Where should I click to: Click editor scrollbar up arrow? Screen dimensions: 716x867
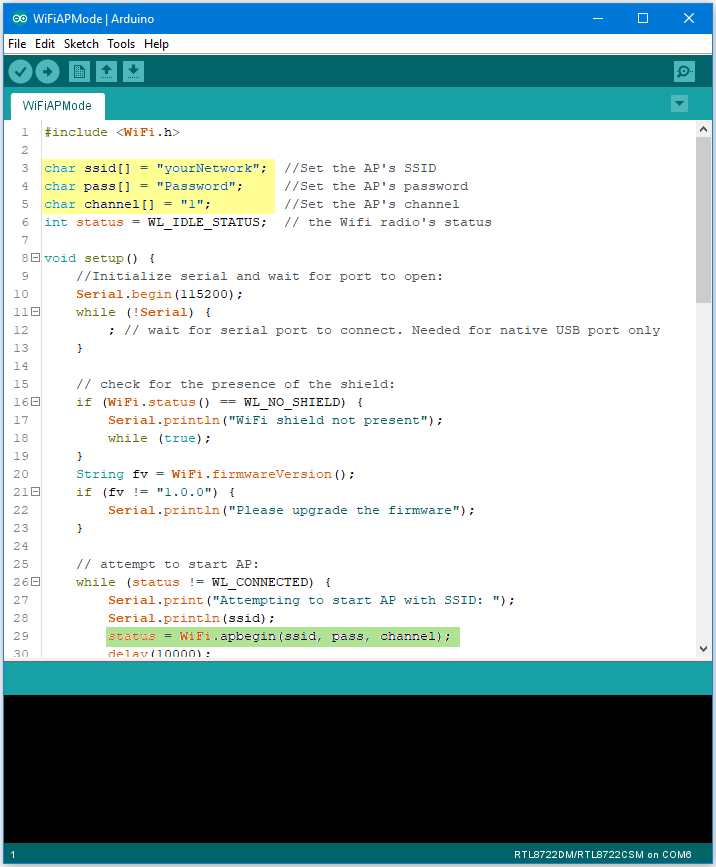click(703, 129)
